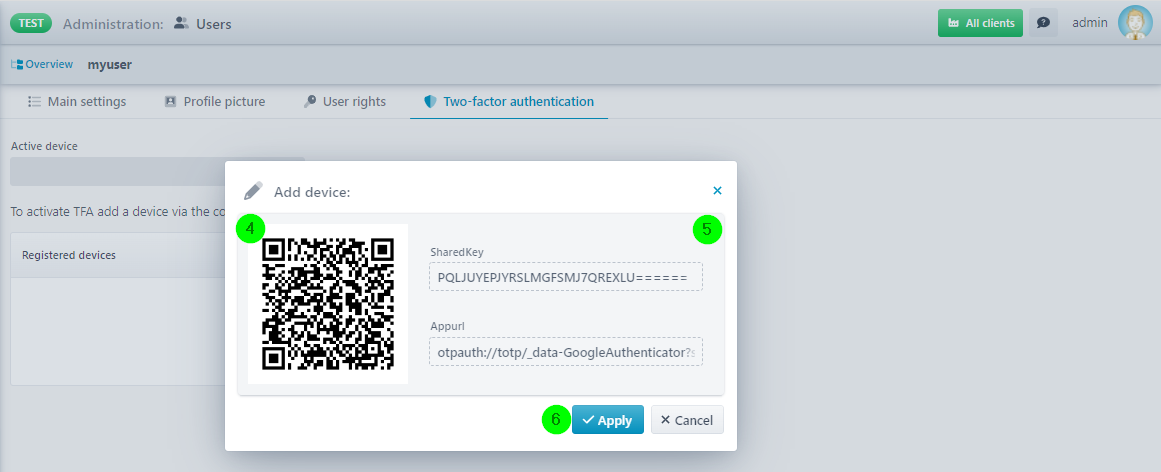Open the All clients button
Viewport: 1161px width, 472px height.
tap(980, 23)
